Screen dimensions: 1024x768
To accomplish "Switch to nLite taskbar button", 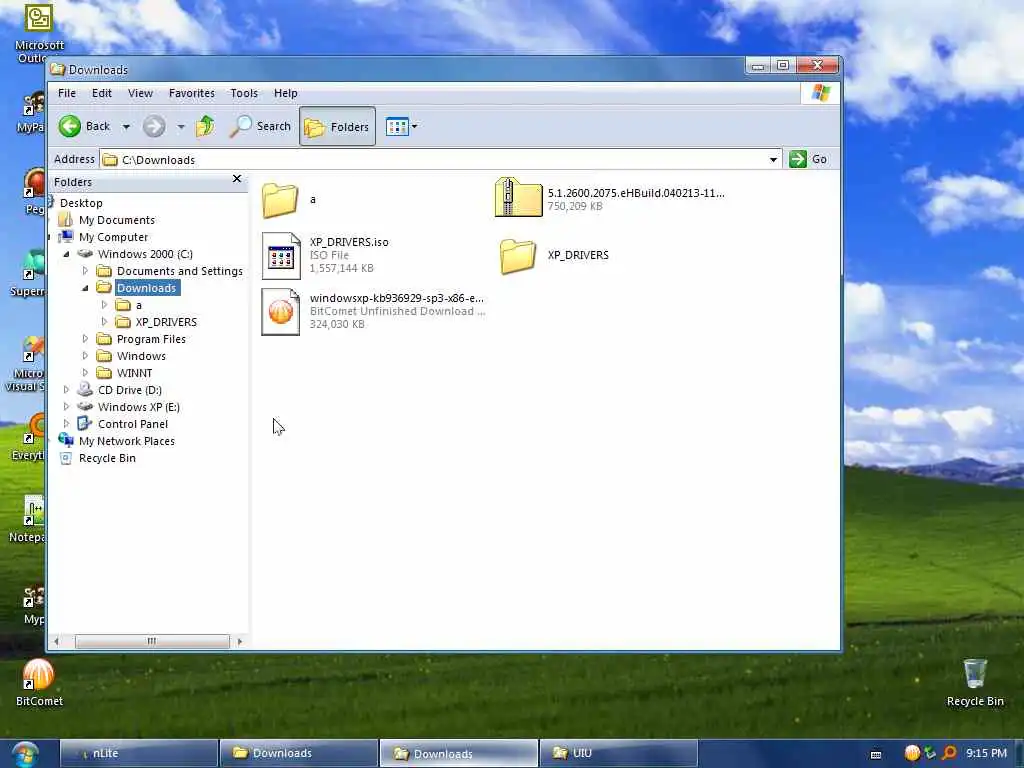I will coord(139,753).
